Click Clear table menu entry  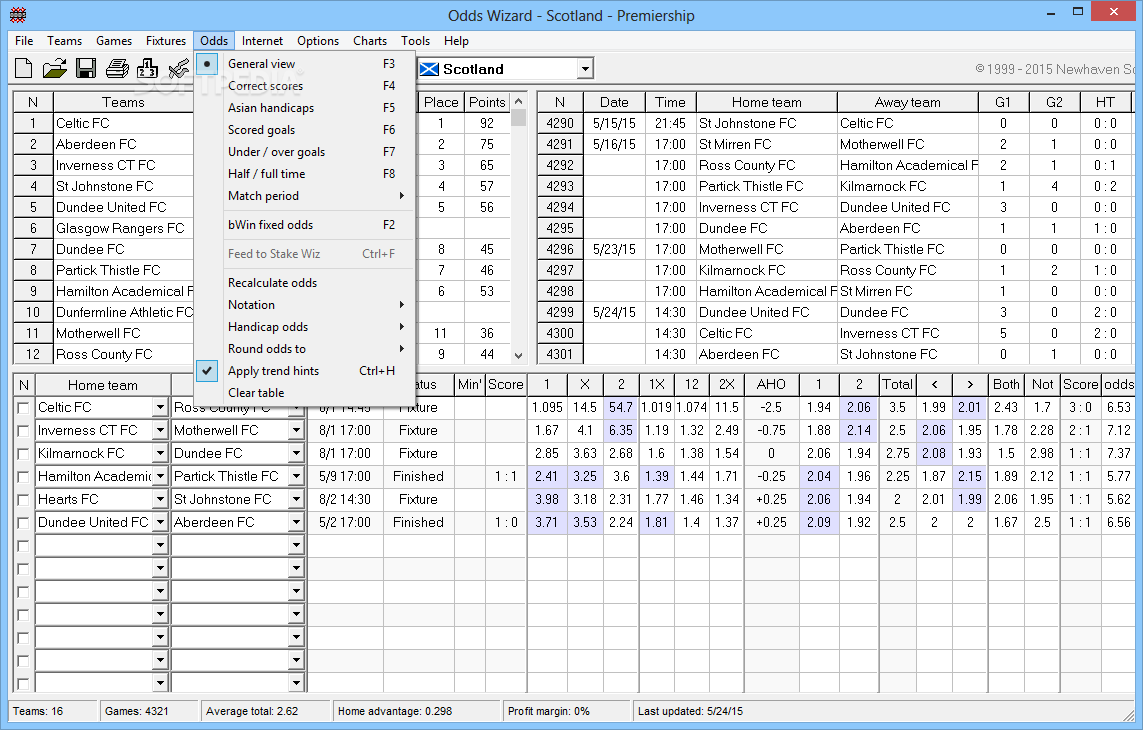tap(305, 392)
